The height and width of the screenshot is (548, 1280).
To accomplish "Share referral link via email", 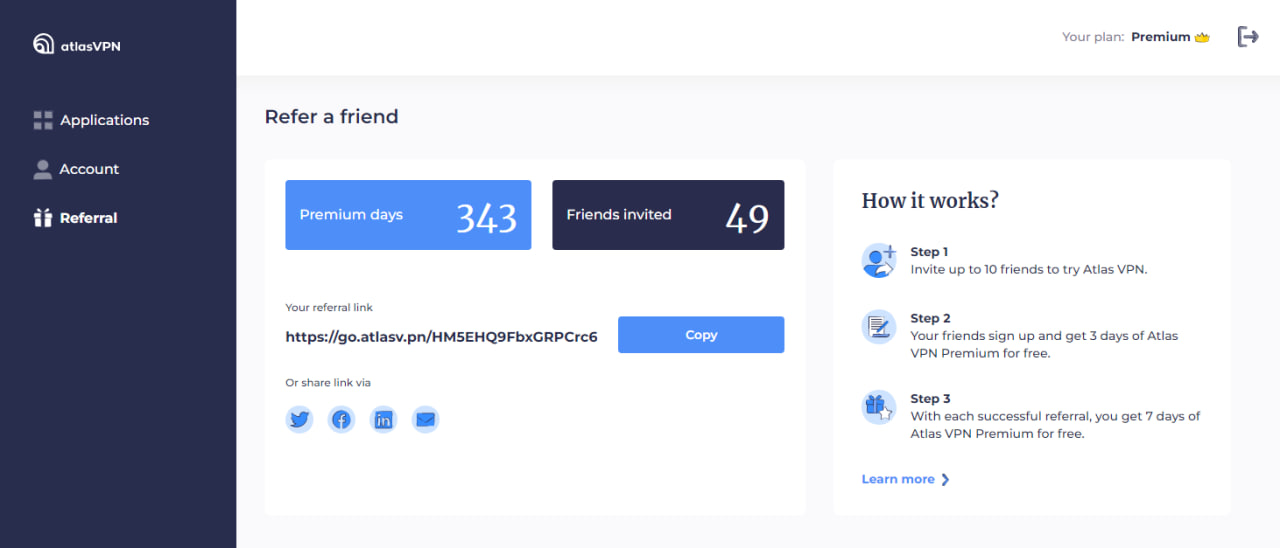I will click(426, 420).
